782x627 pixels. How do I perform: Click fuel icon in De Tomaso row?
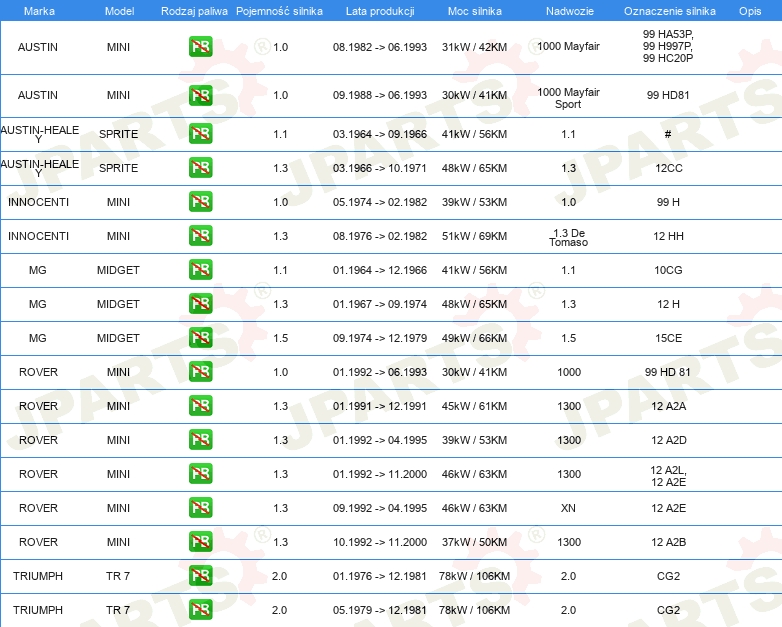tap(200, 235)
